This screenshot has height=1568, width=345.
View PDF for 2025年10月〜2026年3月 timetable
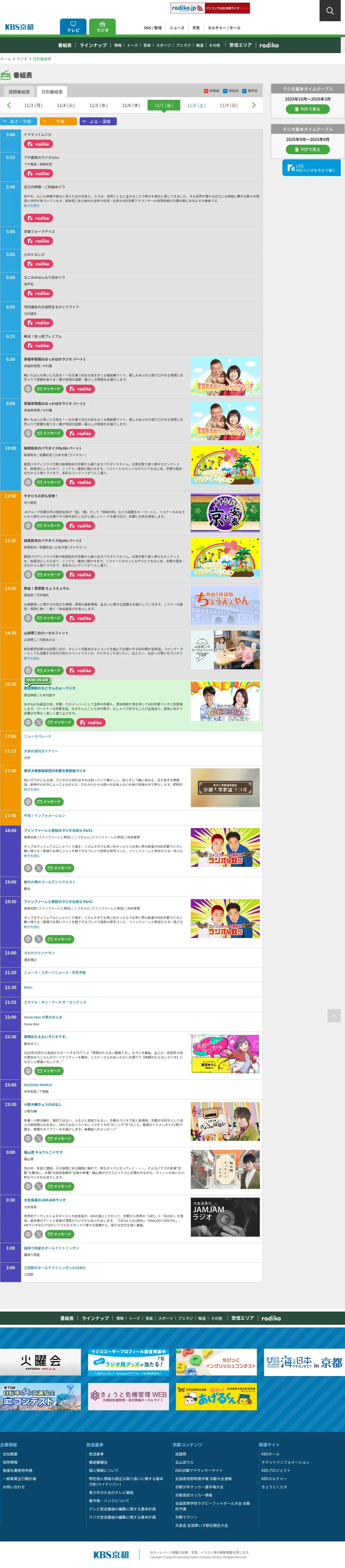coord(308,110)
